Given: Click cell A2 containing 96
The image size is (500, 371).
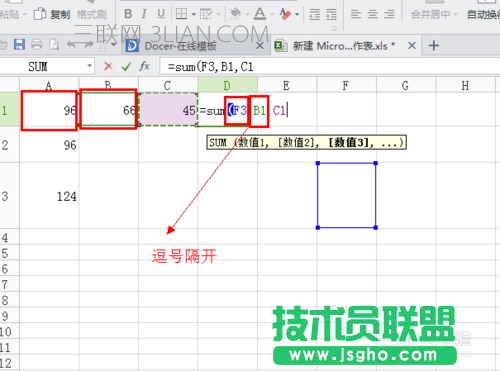Looking at the screenshot, I should point(49,145).
